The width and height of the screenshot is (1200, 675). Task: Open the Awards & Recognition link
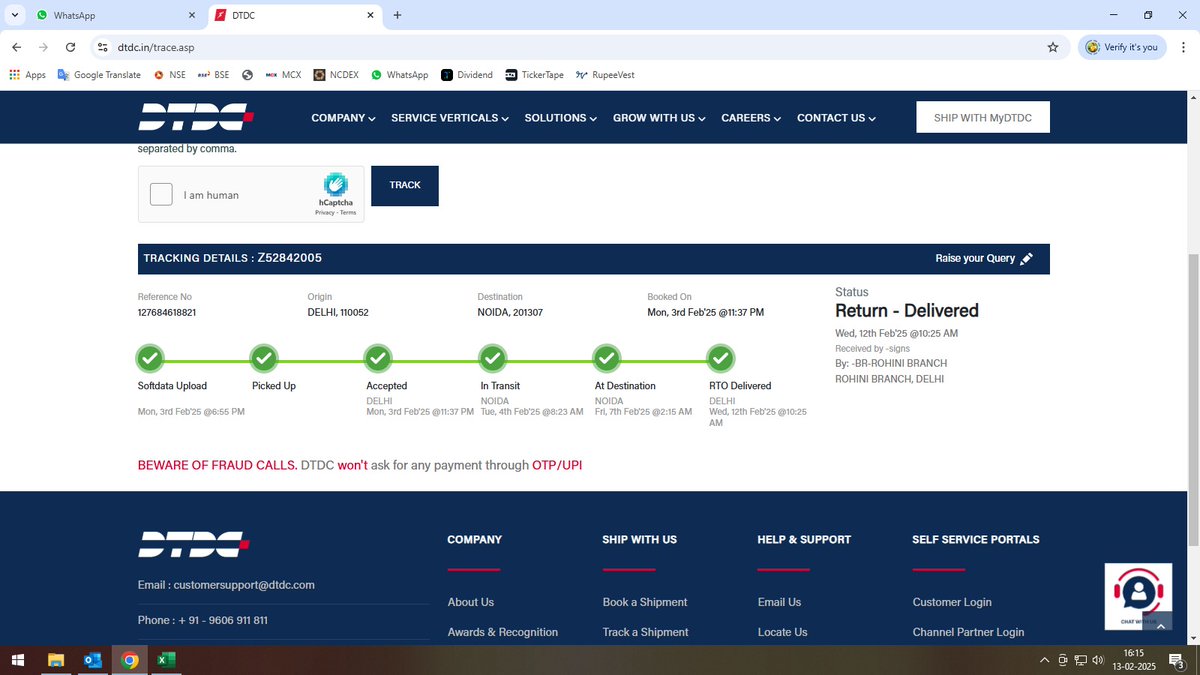[503, 632]
